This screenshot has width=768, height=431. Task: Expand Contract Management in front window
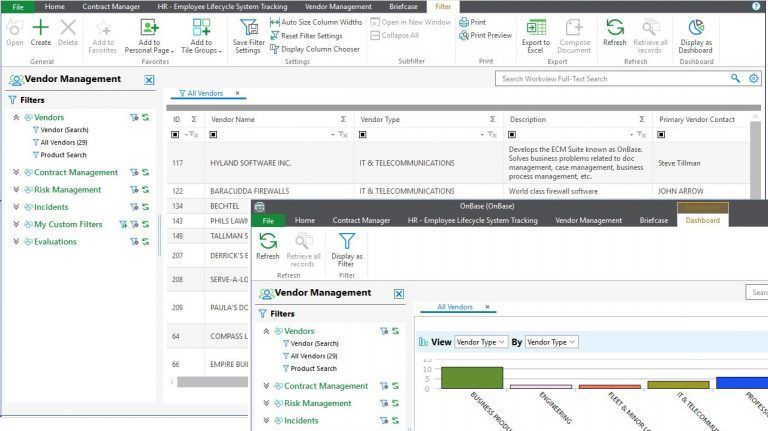click(x=266, y=386)
